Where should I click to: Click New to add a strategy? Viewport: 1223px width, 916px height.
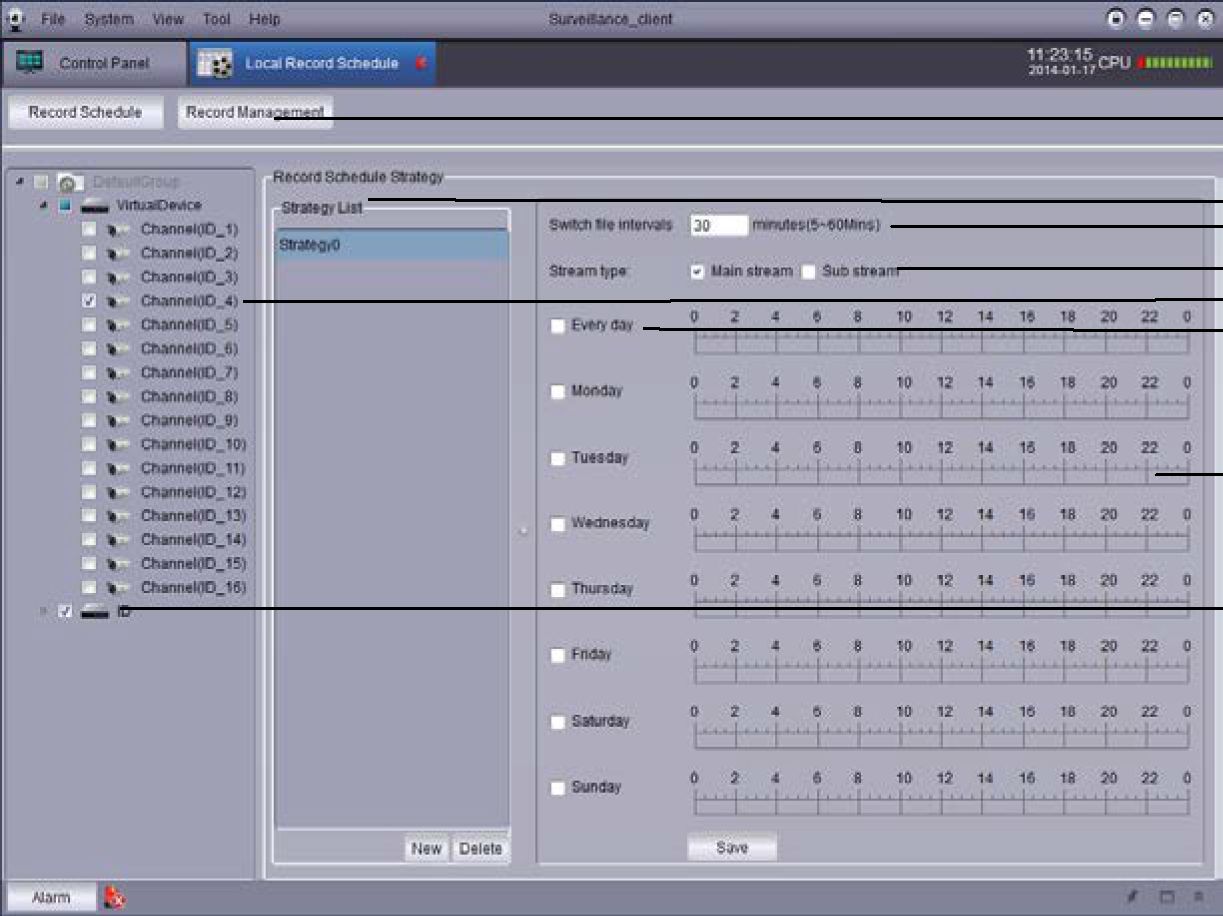(x=426, y=848)
